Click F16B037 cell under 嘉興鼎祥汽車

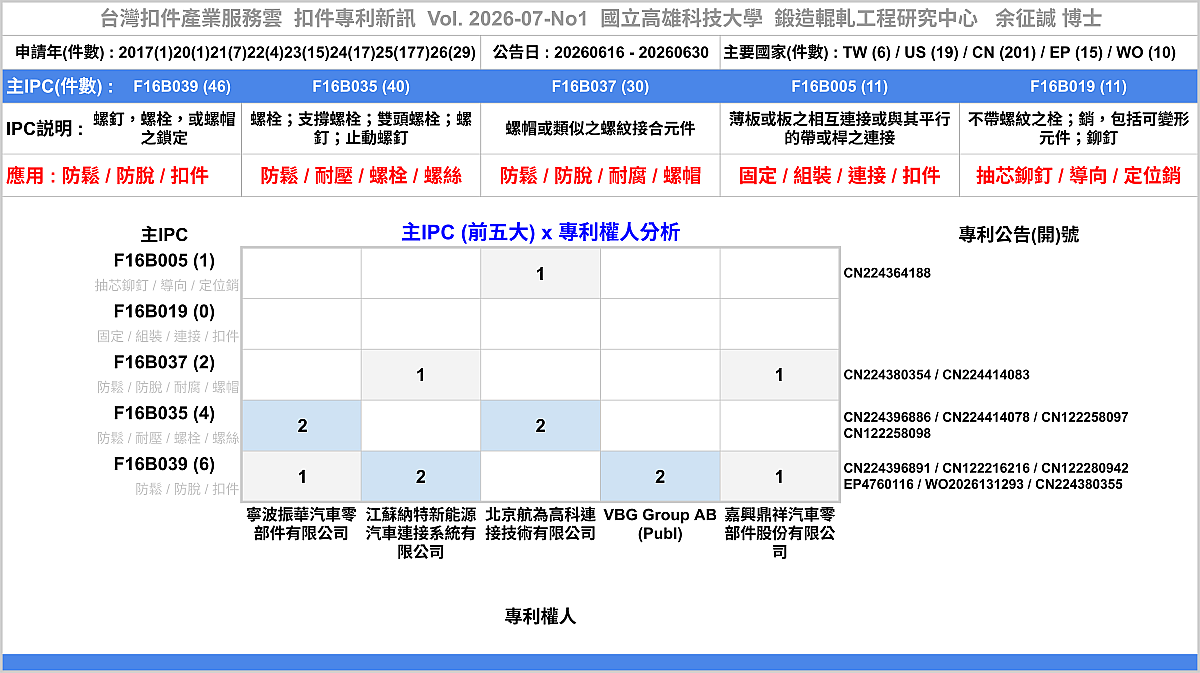tap(779, 375)
